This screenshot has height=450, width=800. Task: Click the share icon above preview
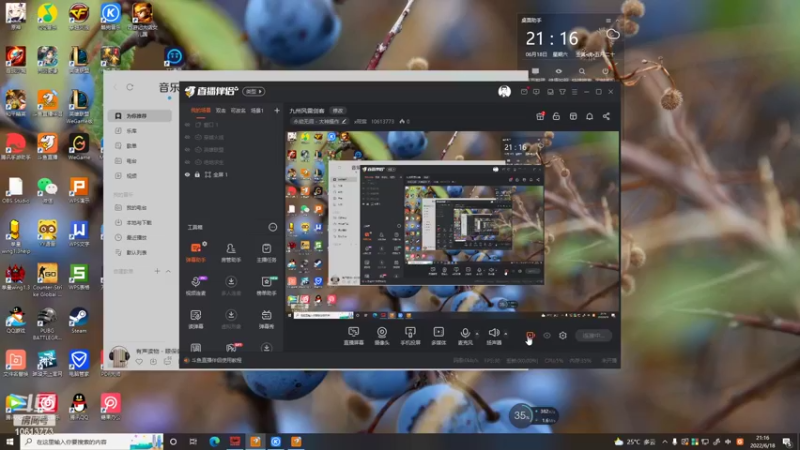pos(606,116)
